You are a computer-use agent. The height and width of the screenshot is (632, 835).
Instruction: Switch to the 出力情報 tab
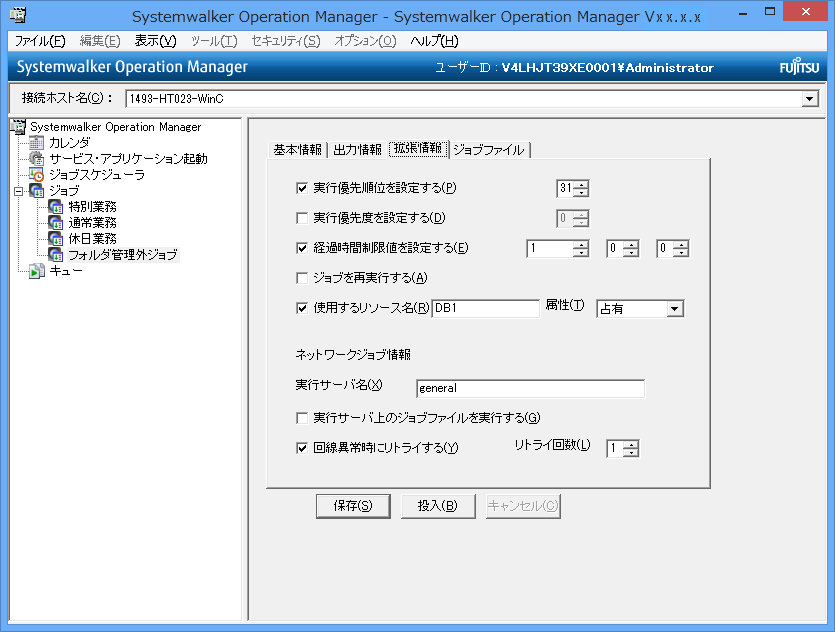click(357, 150)
